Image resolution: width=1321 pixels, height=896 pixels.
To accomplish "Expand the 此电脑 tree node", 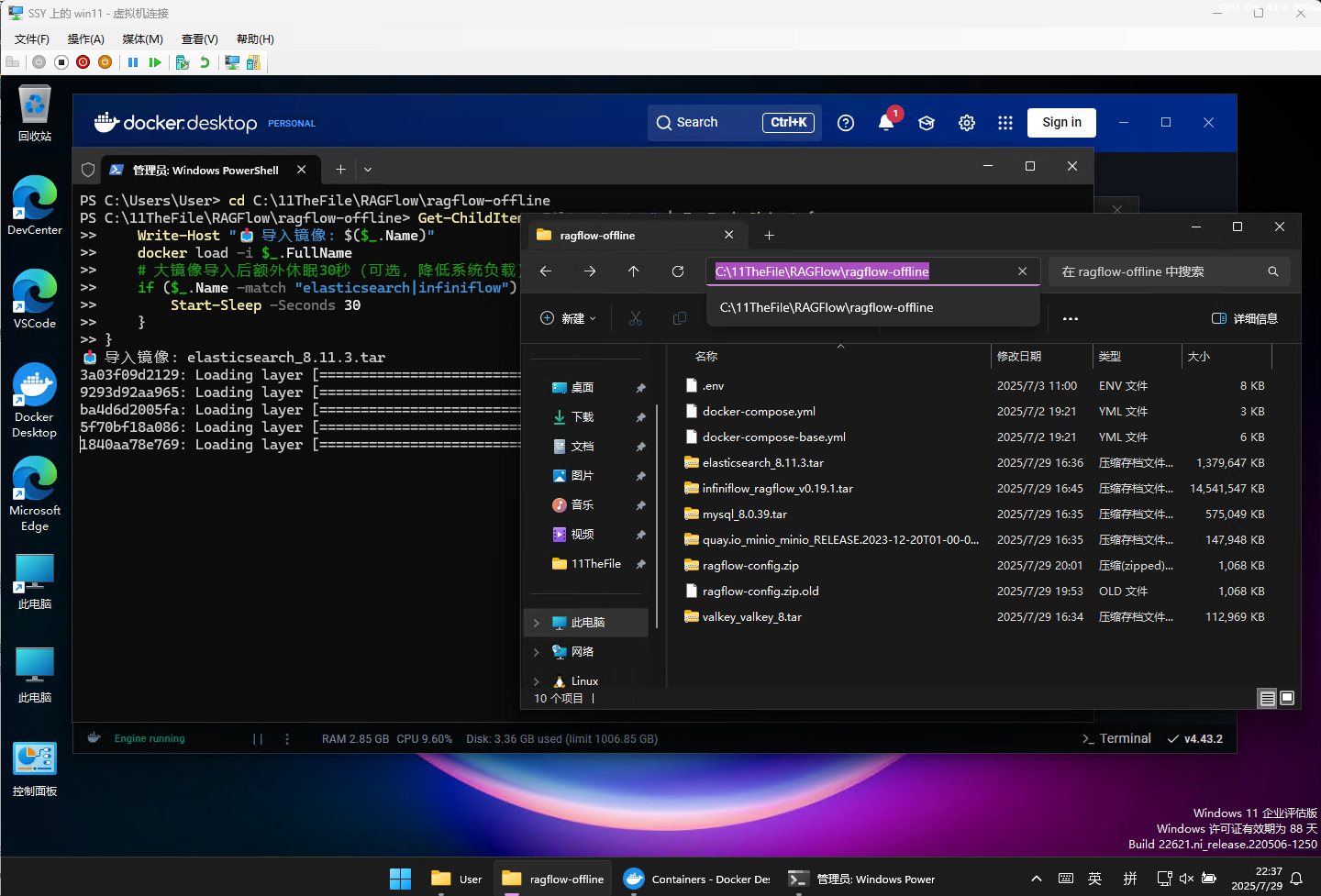I will tap(537, 623).
